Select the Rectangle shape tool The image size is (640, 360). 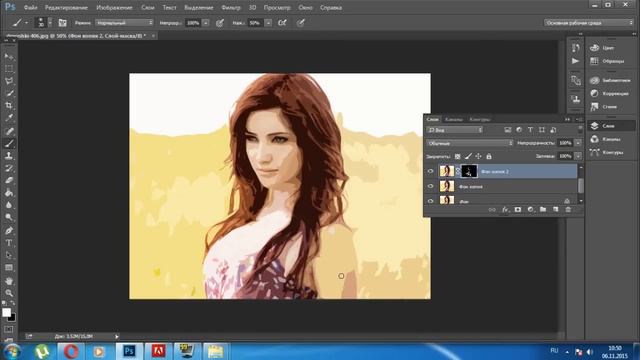pos(9,268)
